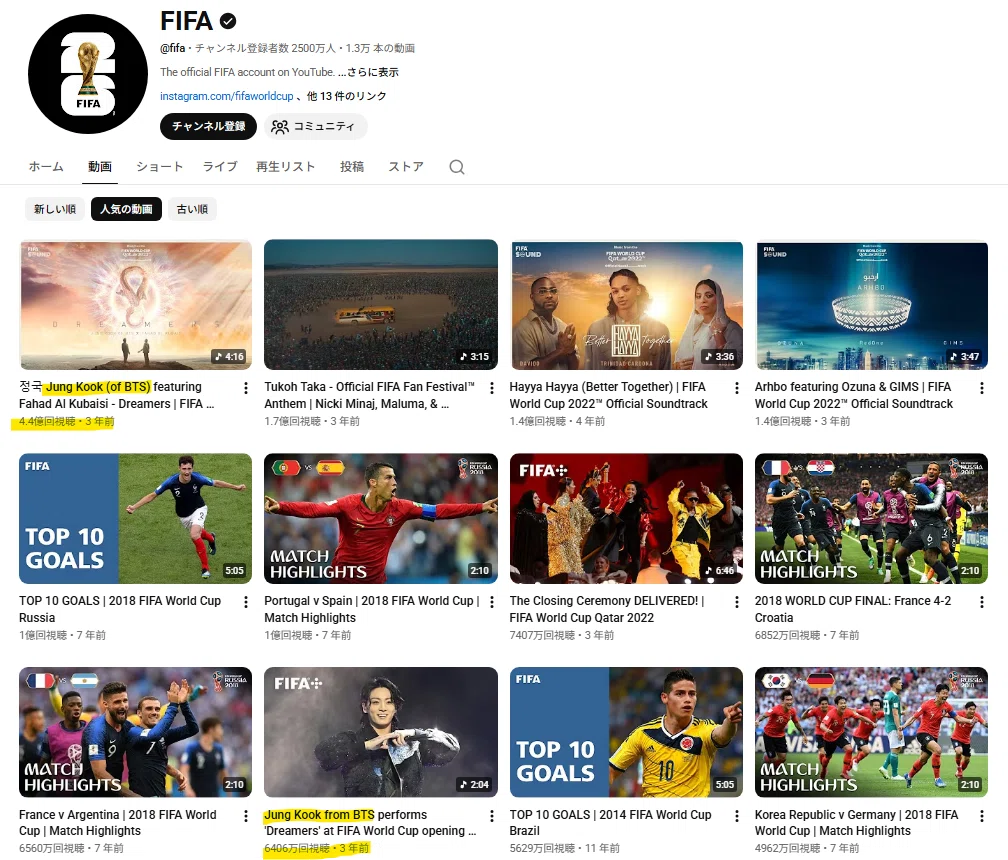This screenshot has width=1008, height=860.
Task: Click '4.4億回視聴・3 年前' view count text
Action: 66,422
